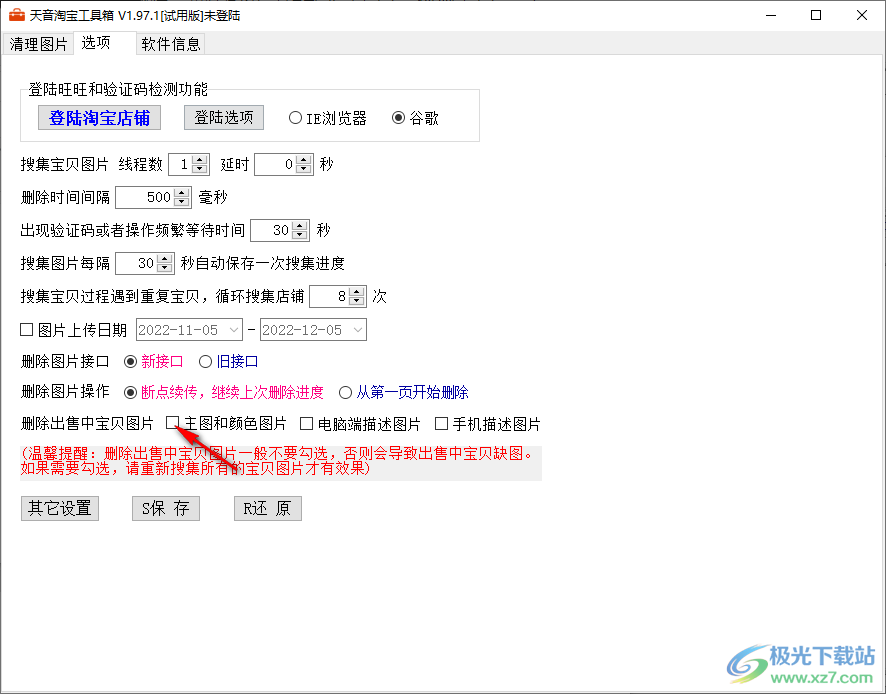Screen dimensions: 886x694
Task: Minimize the 天音淘宝工具箱 window
Action: coord(771,15)
